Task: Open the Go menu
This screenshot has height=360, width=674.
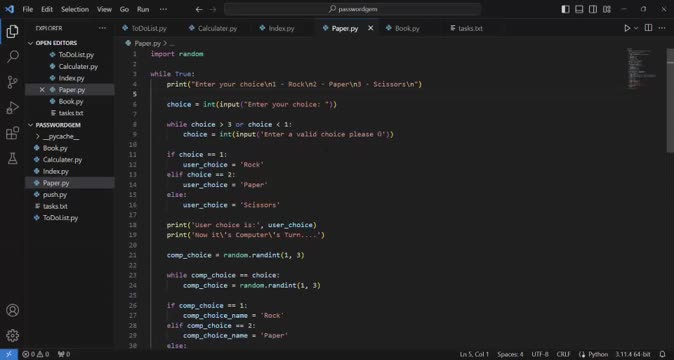Action: point(124,9)
